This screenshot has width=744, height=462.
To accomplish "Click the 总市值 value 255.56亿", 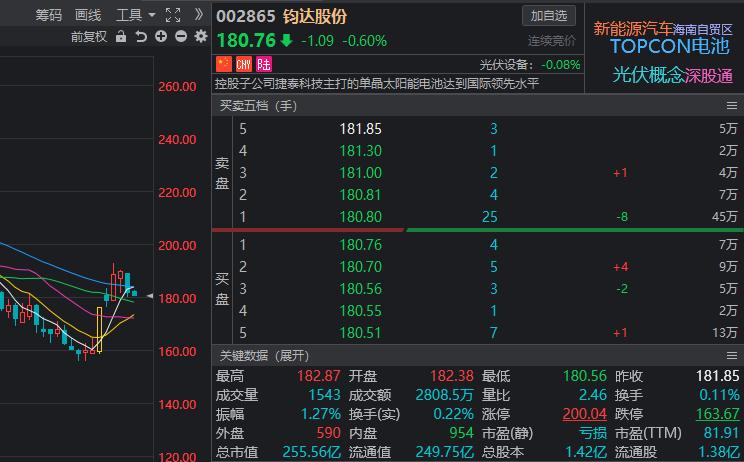I will (x=312, y=452).
